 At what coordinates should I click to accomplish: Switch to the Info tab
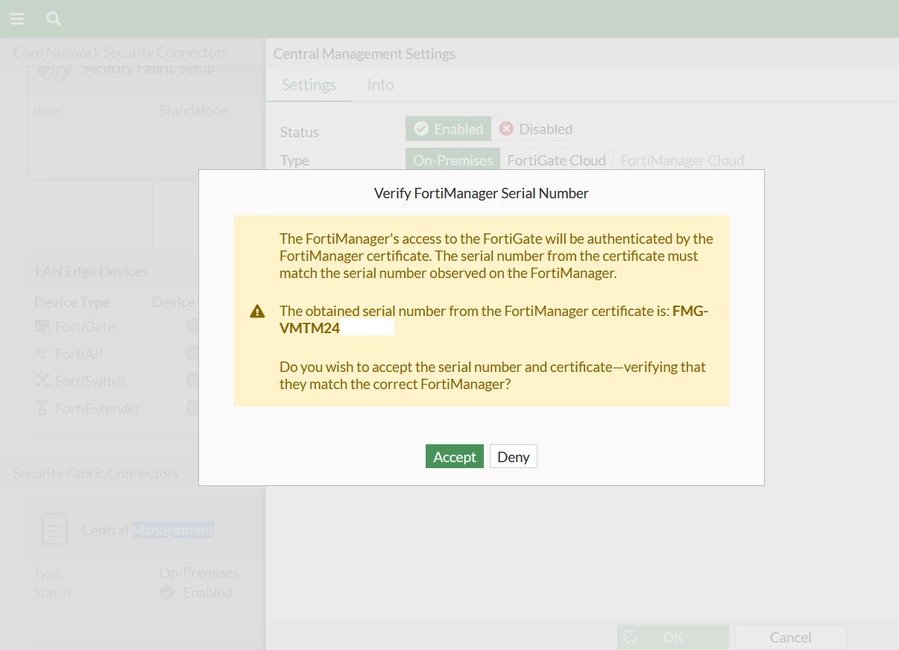point(380,85)
